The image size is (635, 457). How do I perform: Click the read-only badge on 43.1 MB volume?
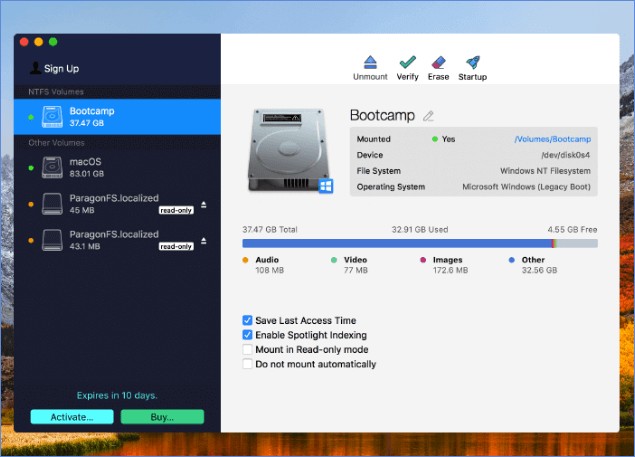[176, 246]
